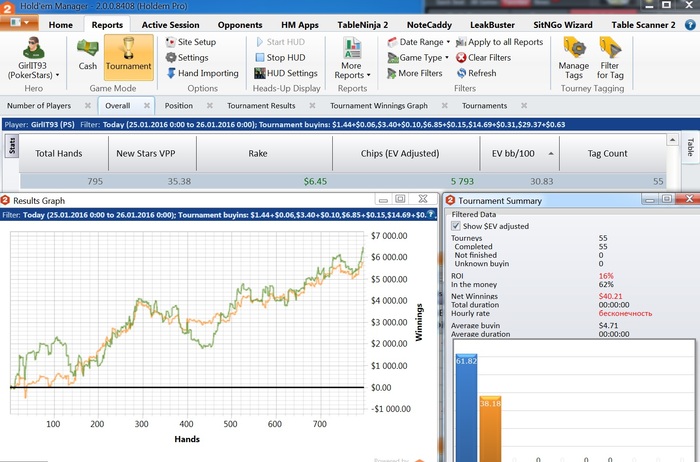This screenshot has height=462, width=700.
Task: Open Tournament Winnings Graph report tab
Action: (379, 106)
